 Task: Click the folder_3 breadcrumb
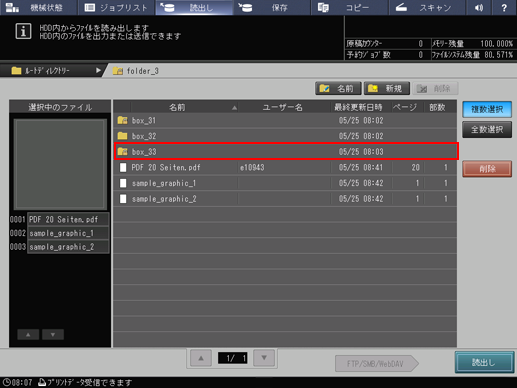136,71
